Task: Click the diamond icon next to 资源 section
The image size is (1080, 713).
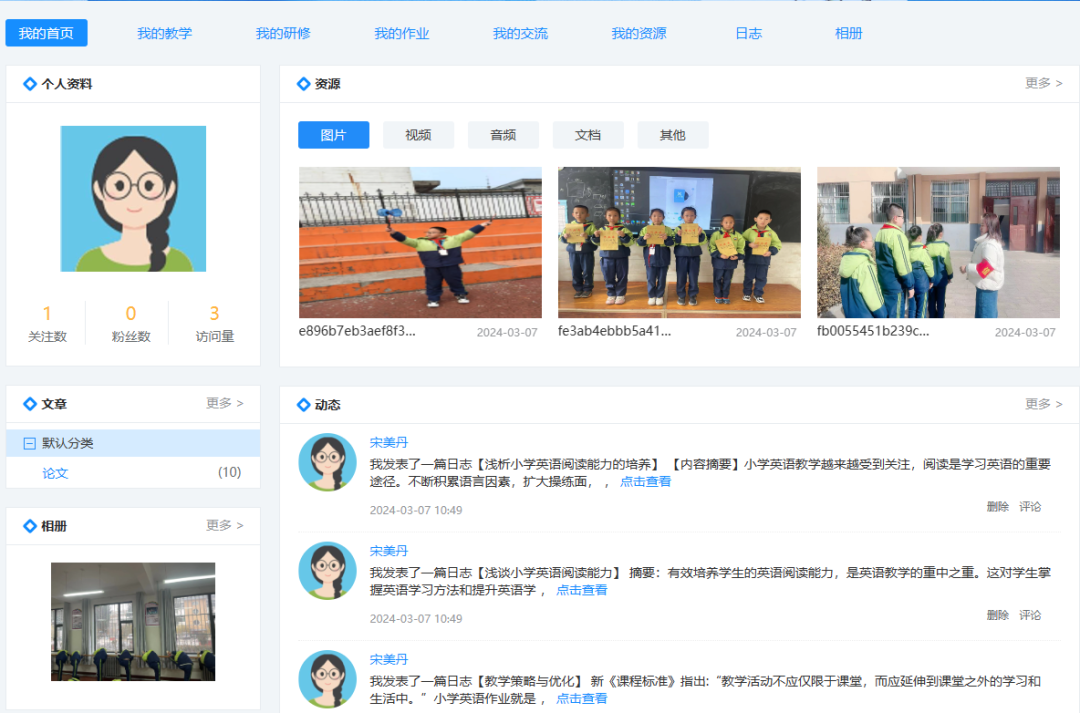Action: (302, 84)
